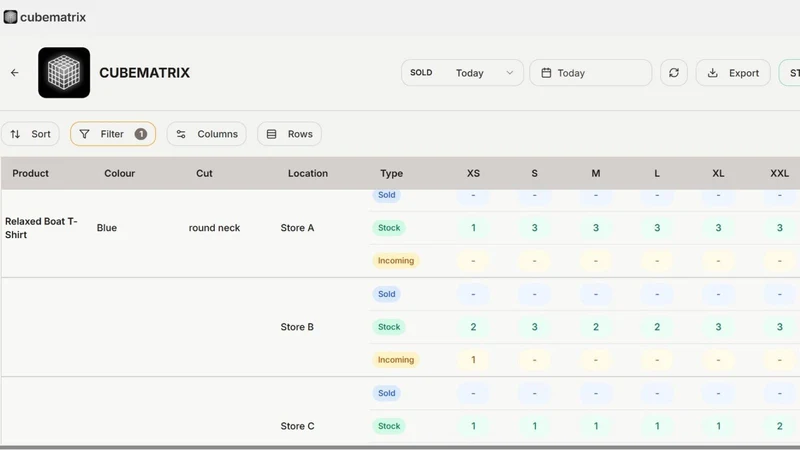Click the Store B location cell
Screen dimensions: 800x450
point(297,327)
